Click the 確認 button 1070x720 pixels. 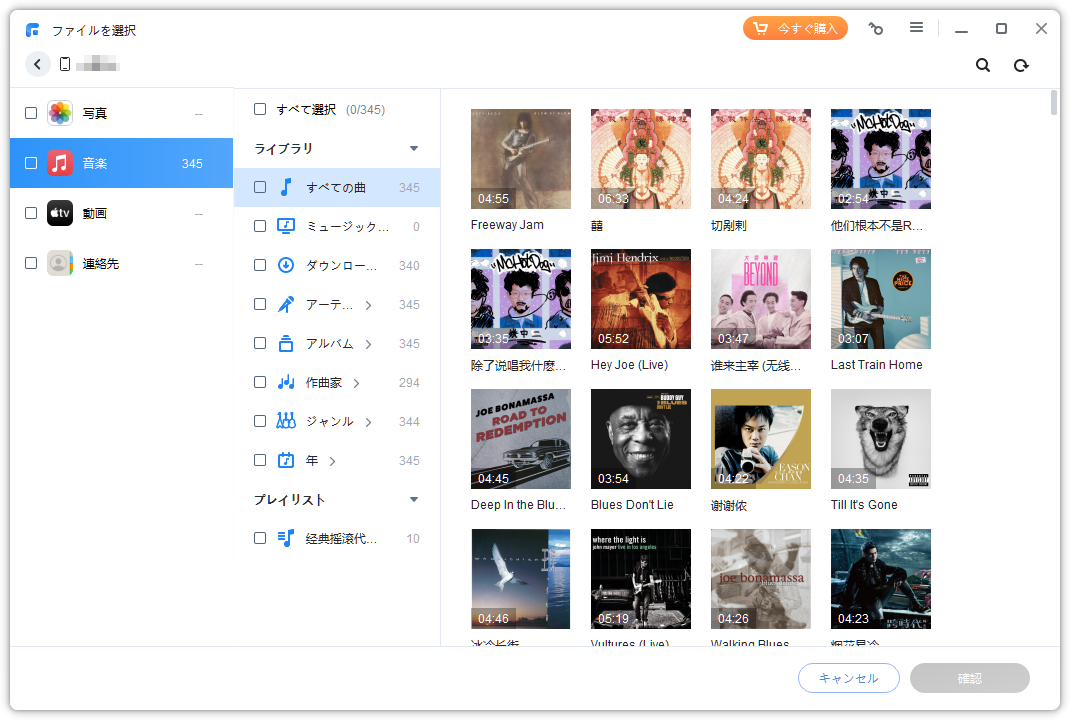(969, 678)
